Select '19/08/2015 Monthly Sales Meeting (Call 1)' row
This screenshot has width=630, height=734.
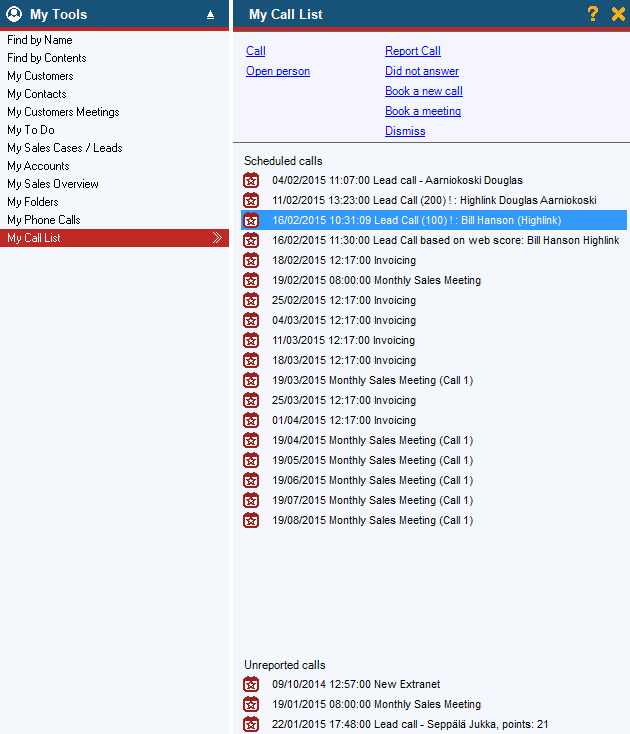coord(373,521)
